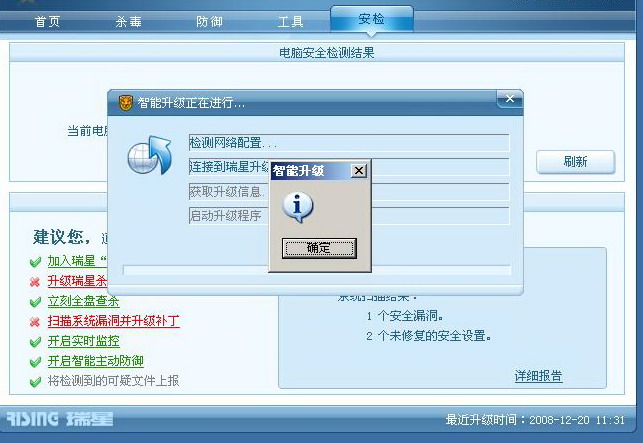
Task: Click the blue info icon in dialog
Action: (x=298, y=207)
